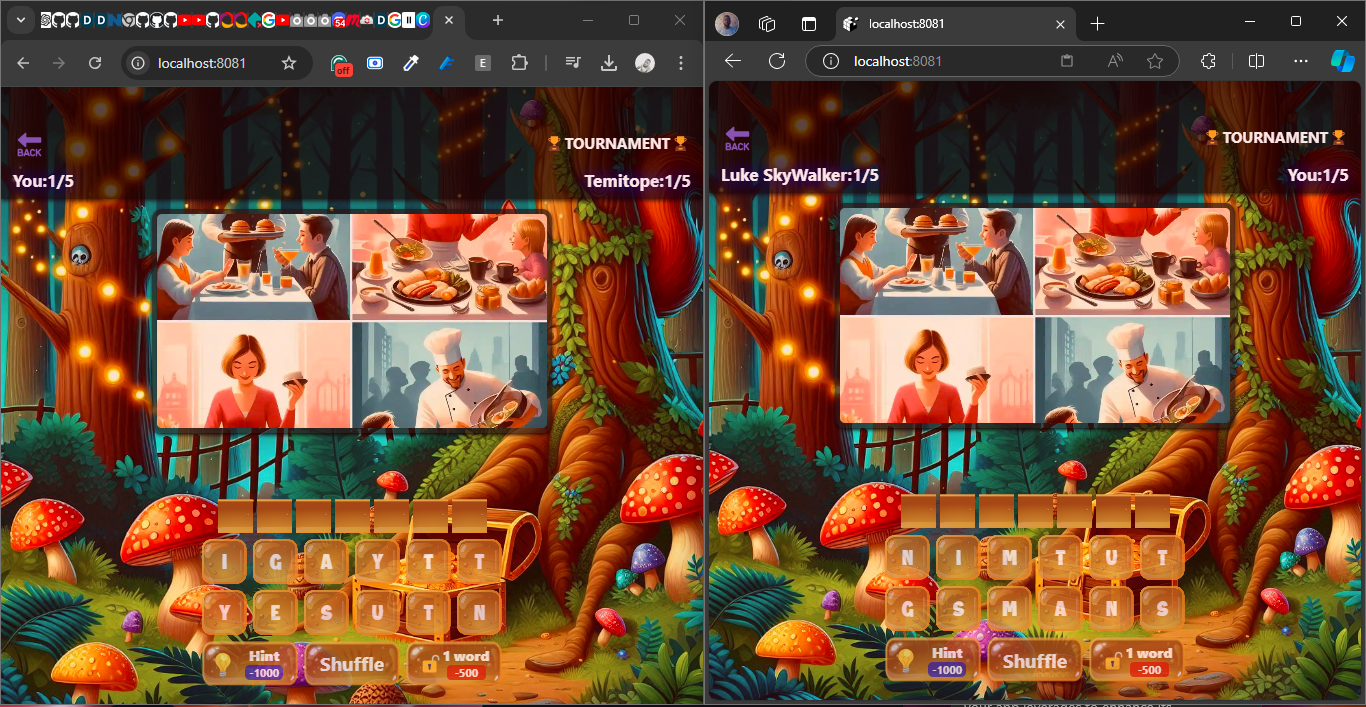Toggle Edge split screen

(1257, 61)
